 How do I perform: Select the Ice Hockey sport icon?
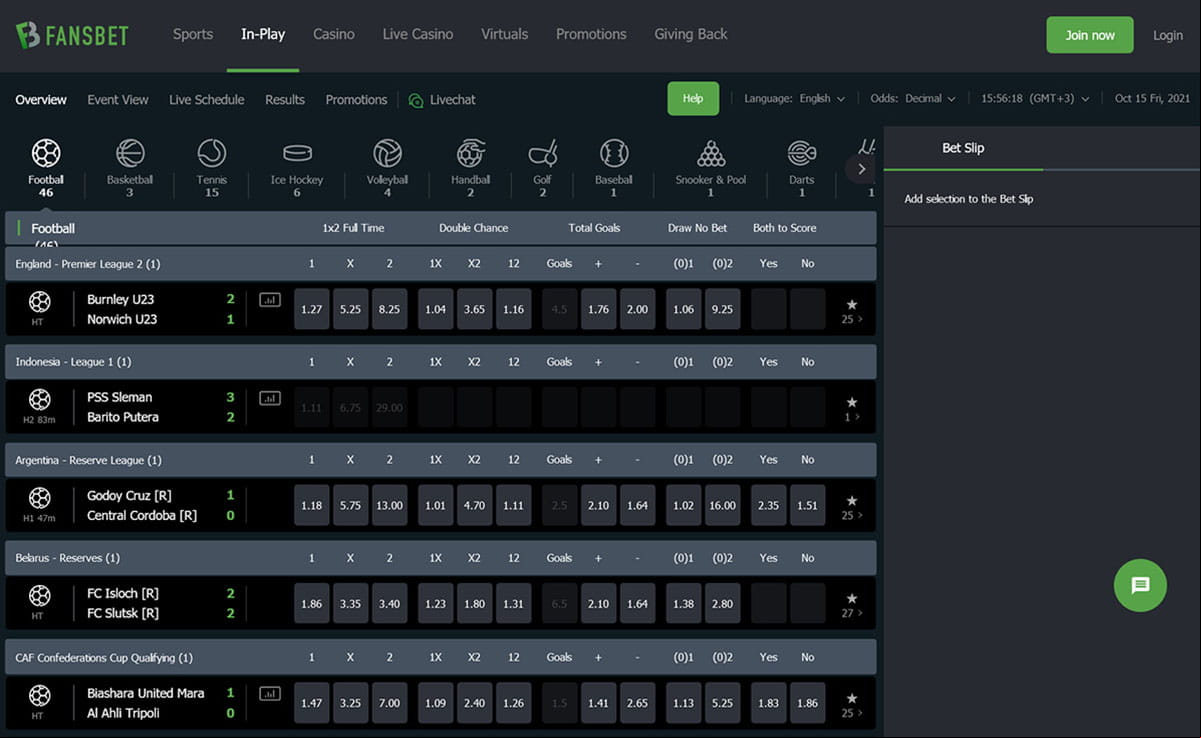297,153
